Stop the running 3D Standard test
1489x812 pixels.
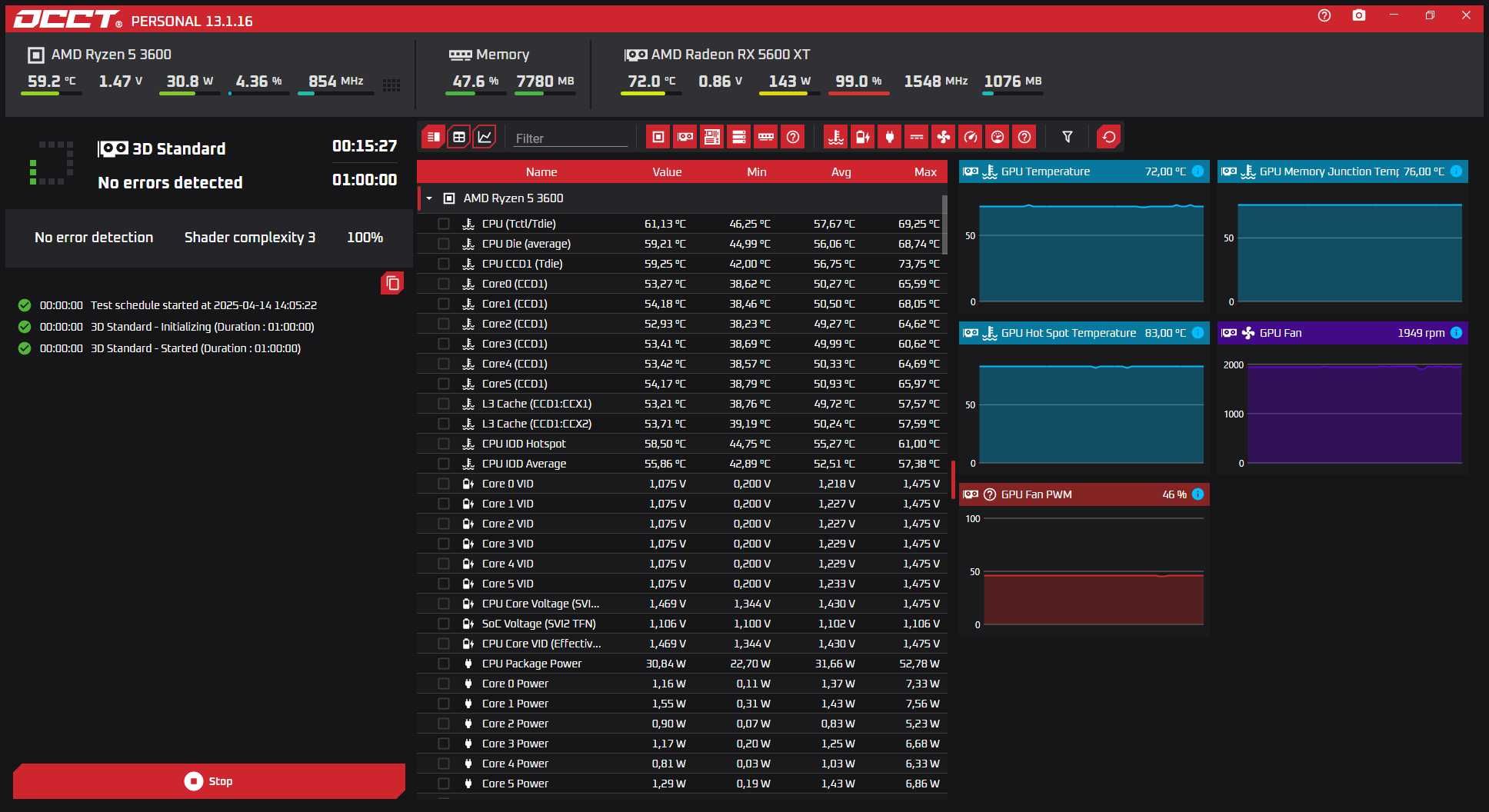coord(209,781)
